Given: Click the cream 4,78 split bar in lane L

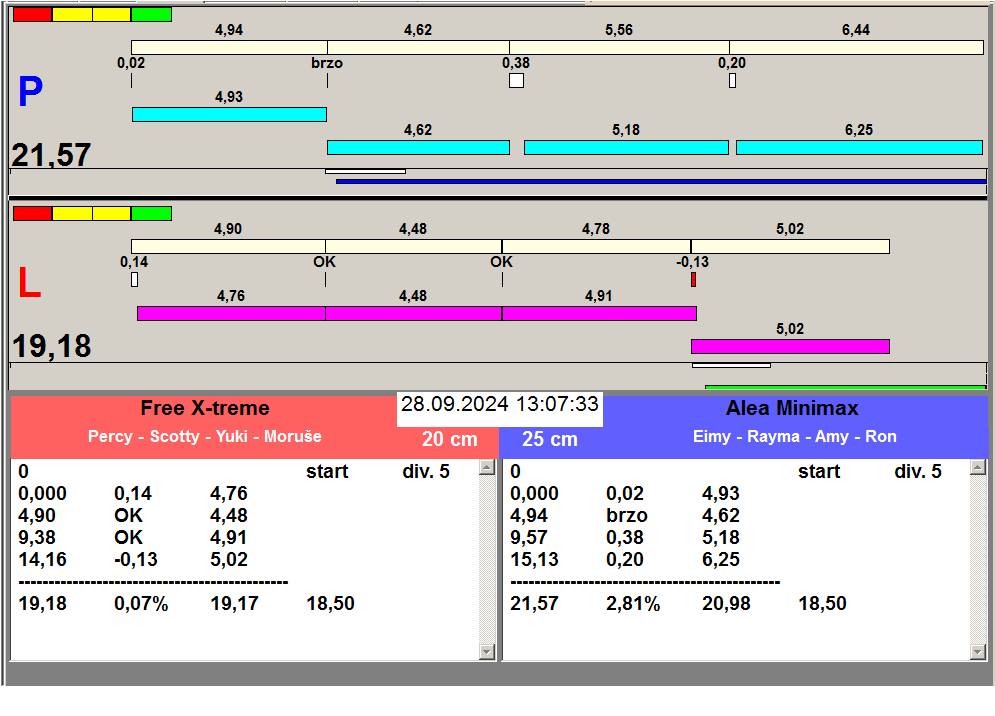Looking at the screenshot, I should pyautogui.click(x=596, y=246).
